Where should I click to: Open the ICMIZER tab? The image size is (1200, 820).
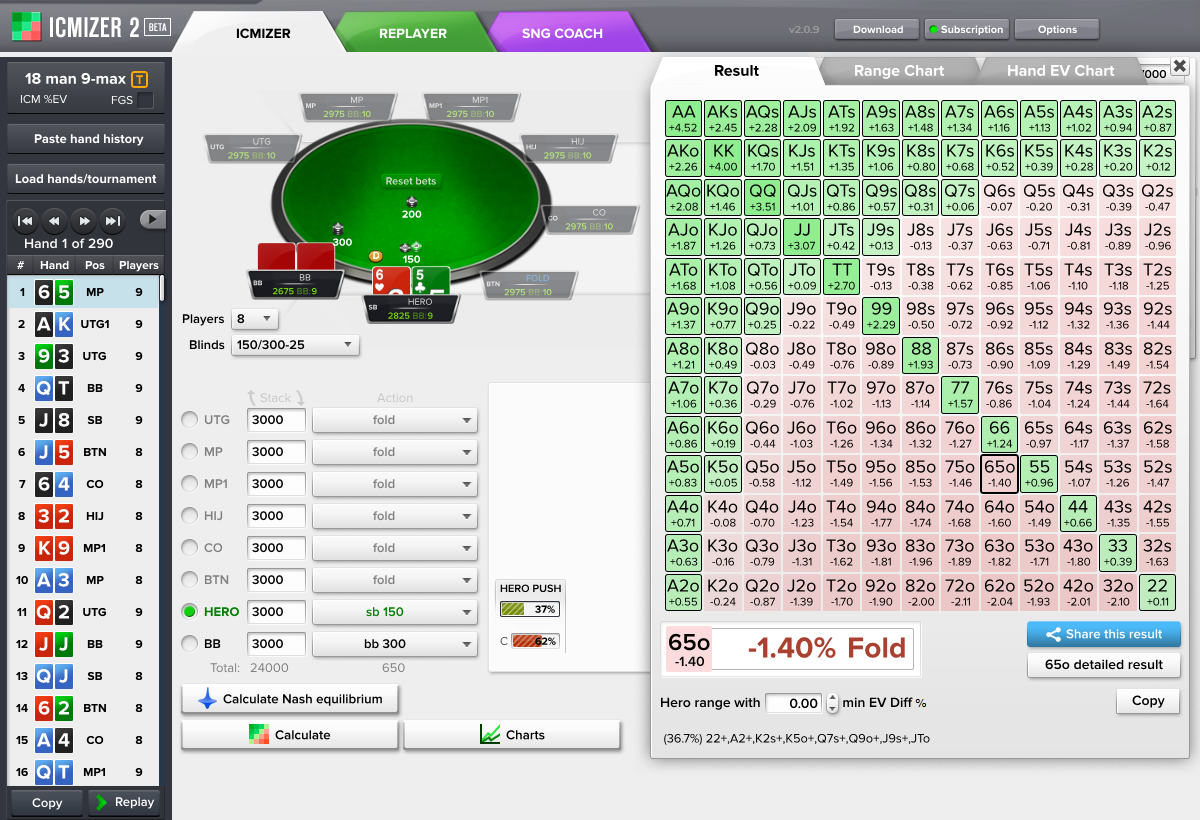(x=262, y=33)
